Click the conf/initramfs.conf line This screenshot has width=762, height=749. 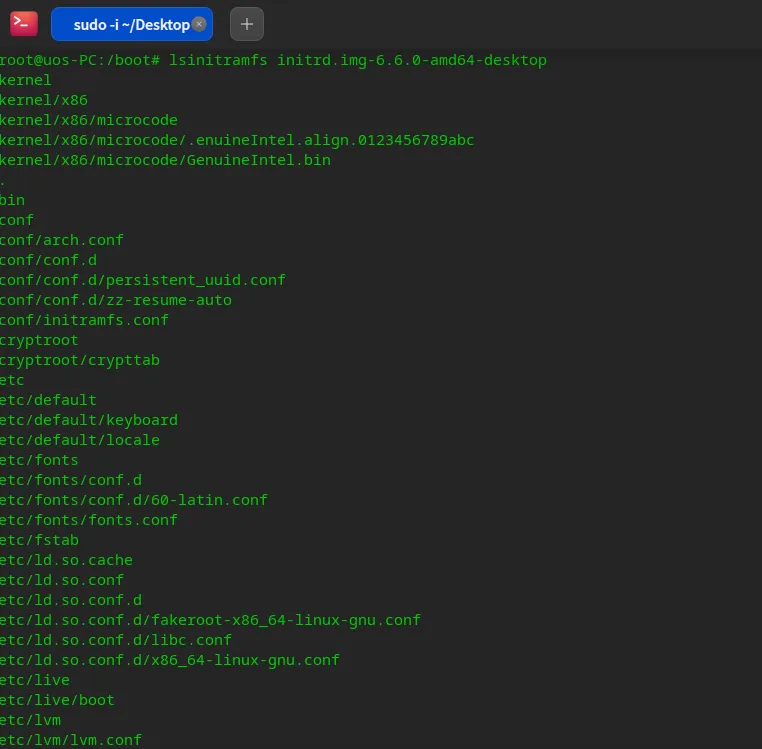[84, 320]
